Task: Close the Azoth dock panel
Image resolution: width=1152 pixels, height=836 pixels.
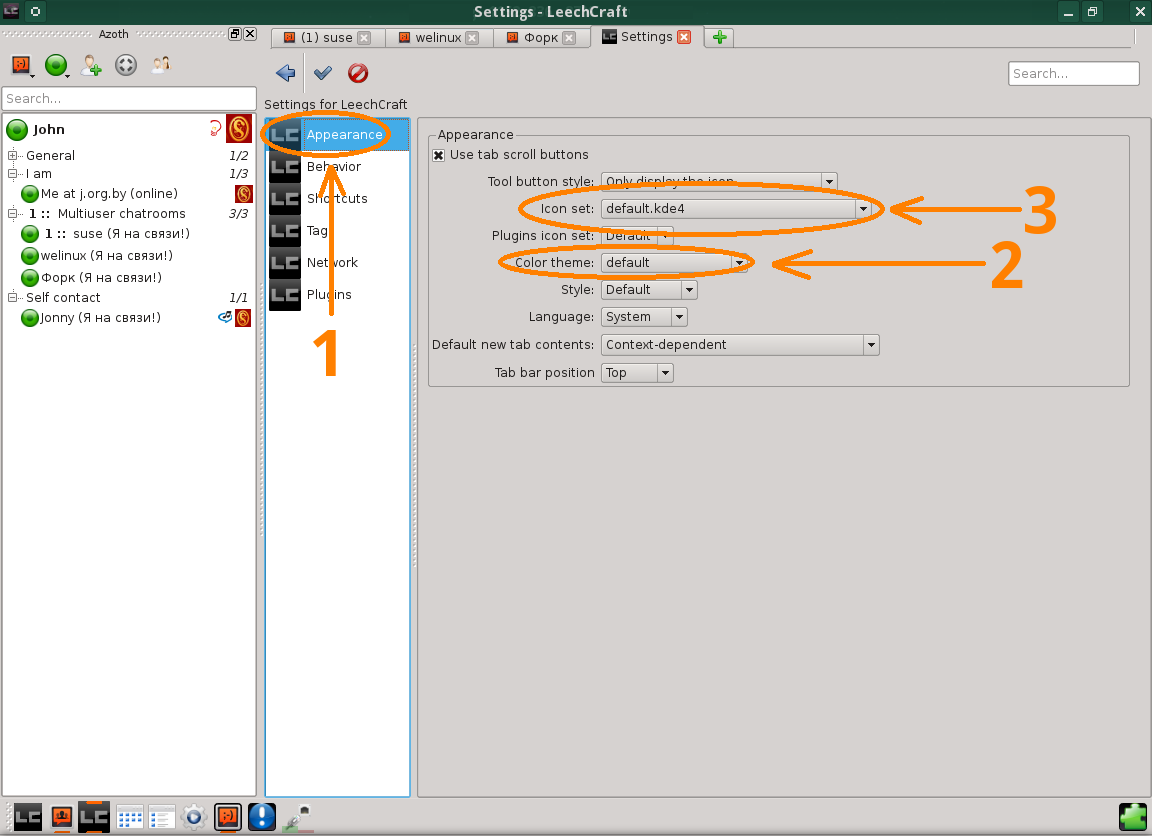Action: point(250,34)
